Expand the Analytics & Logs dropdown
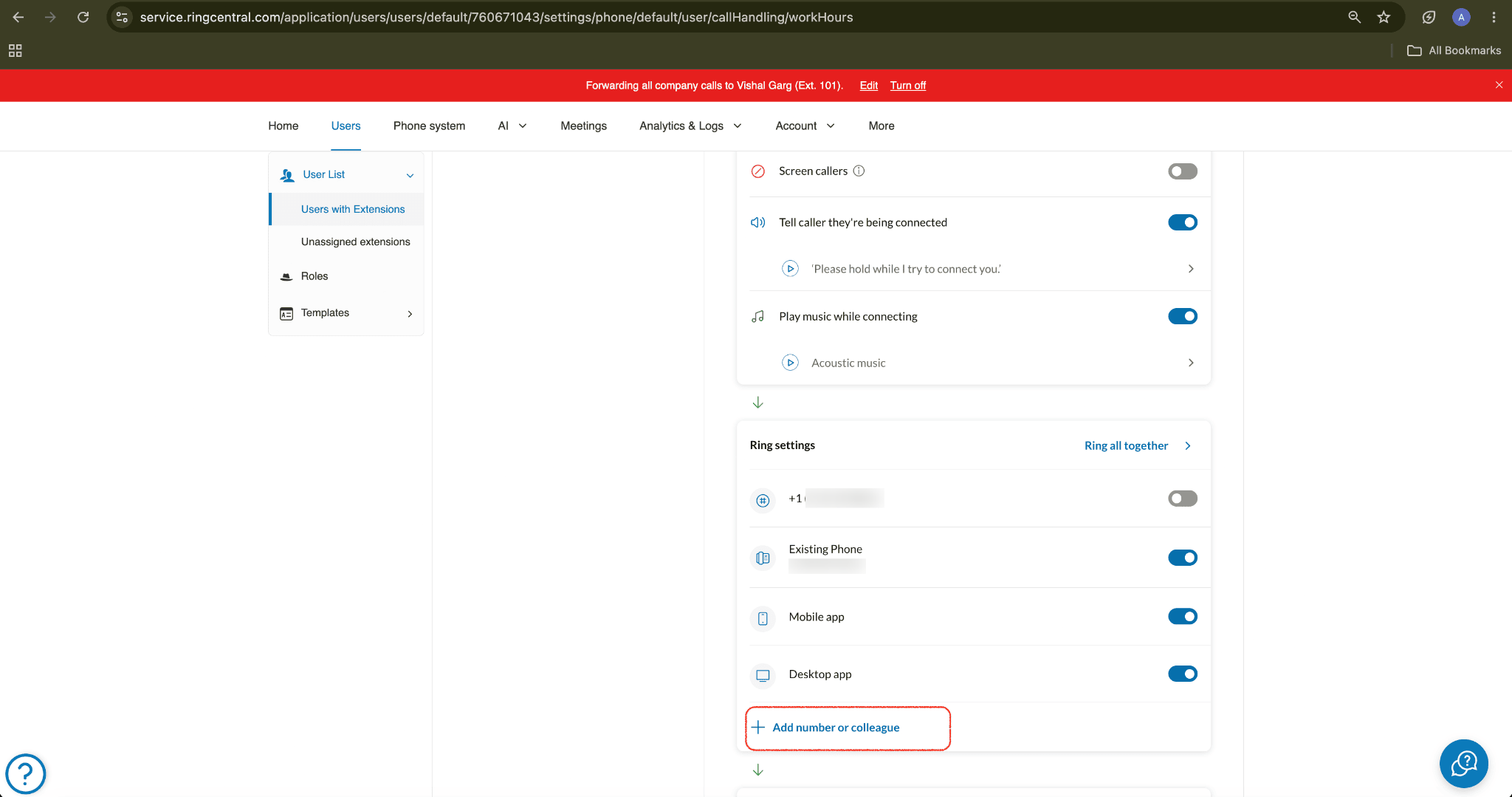Screen dimensions: 1512x797 point(690,126)
